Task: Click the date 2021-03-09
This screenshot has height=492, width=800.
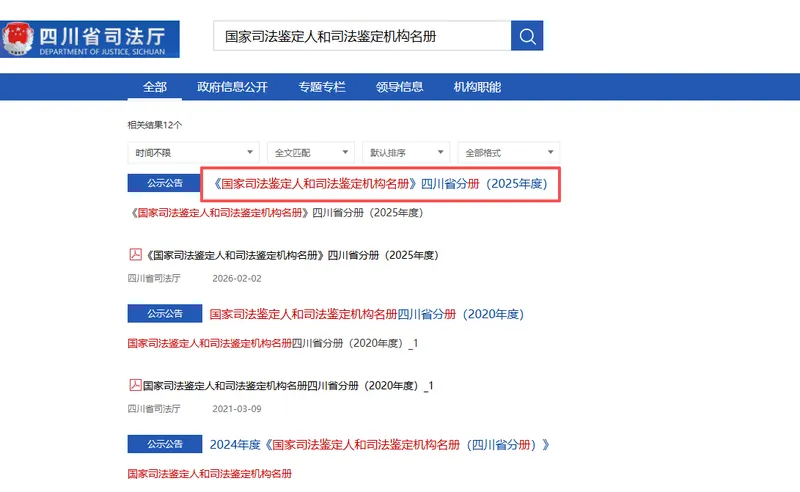Action: pos(237,409)
